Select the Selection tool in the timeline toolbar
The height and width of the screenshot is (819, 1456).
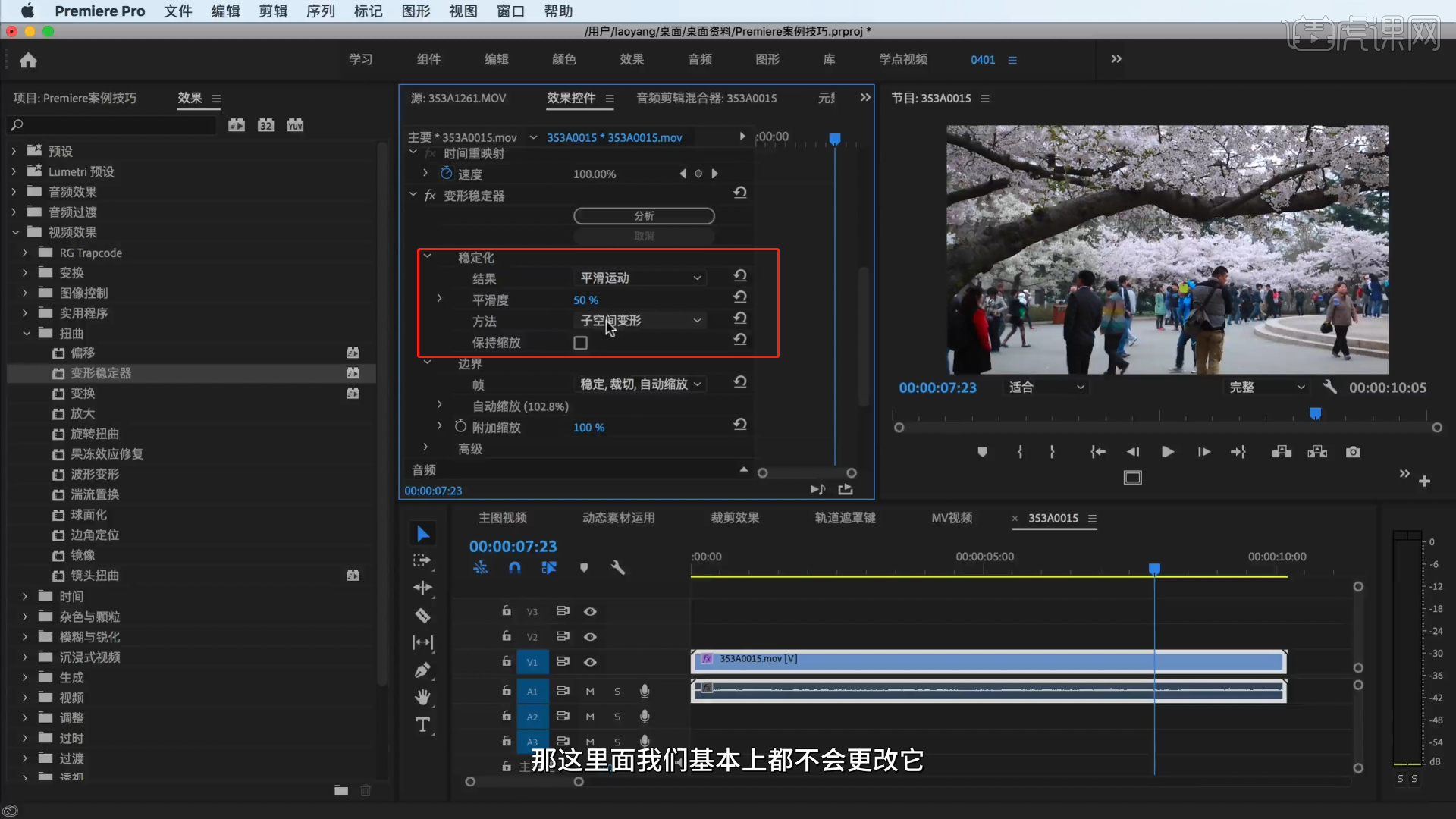pyautogui.click(x=422, y=533)
